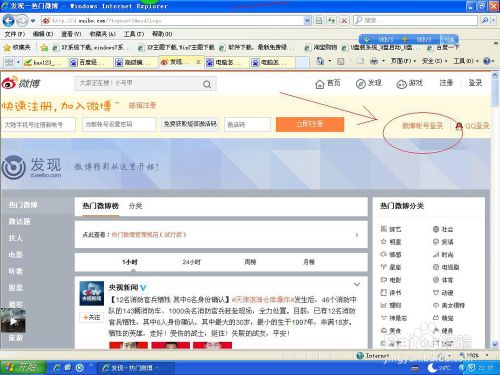This screenshot has width=500, height=375.
Task: Click the 社会 category link
Action: pos(443,229)
